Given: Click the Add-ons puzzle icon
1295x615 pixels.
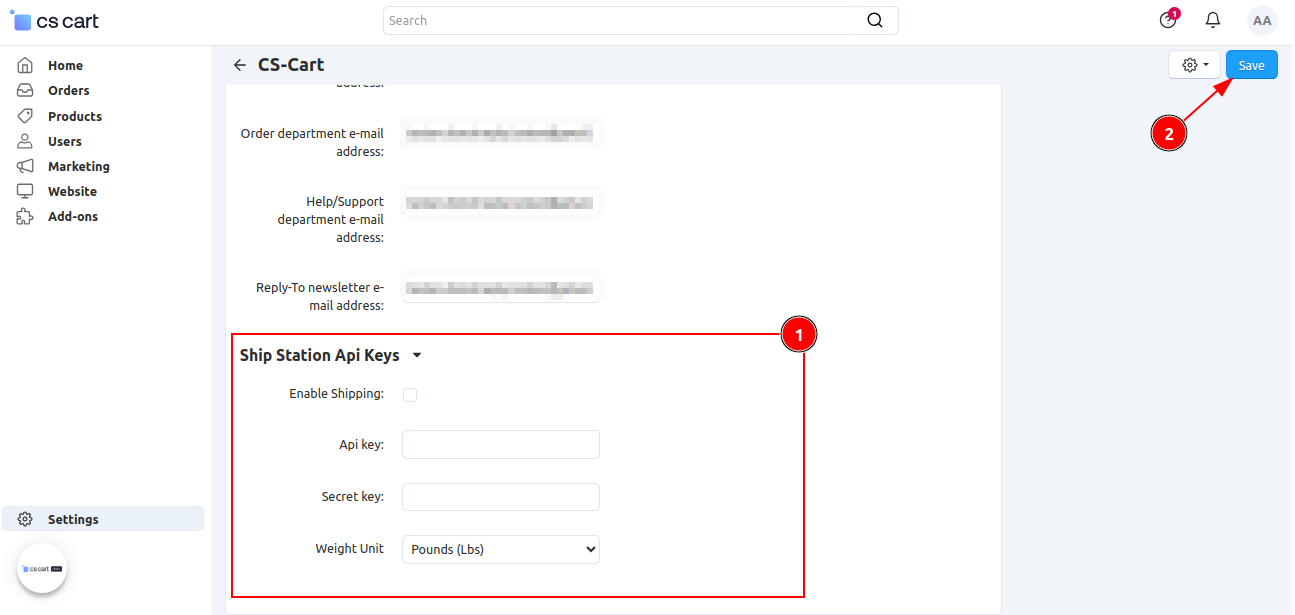Looking at the screenshot, I should pos(26,216).
